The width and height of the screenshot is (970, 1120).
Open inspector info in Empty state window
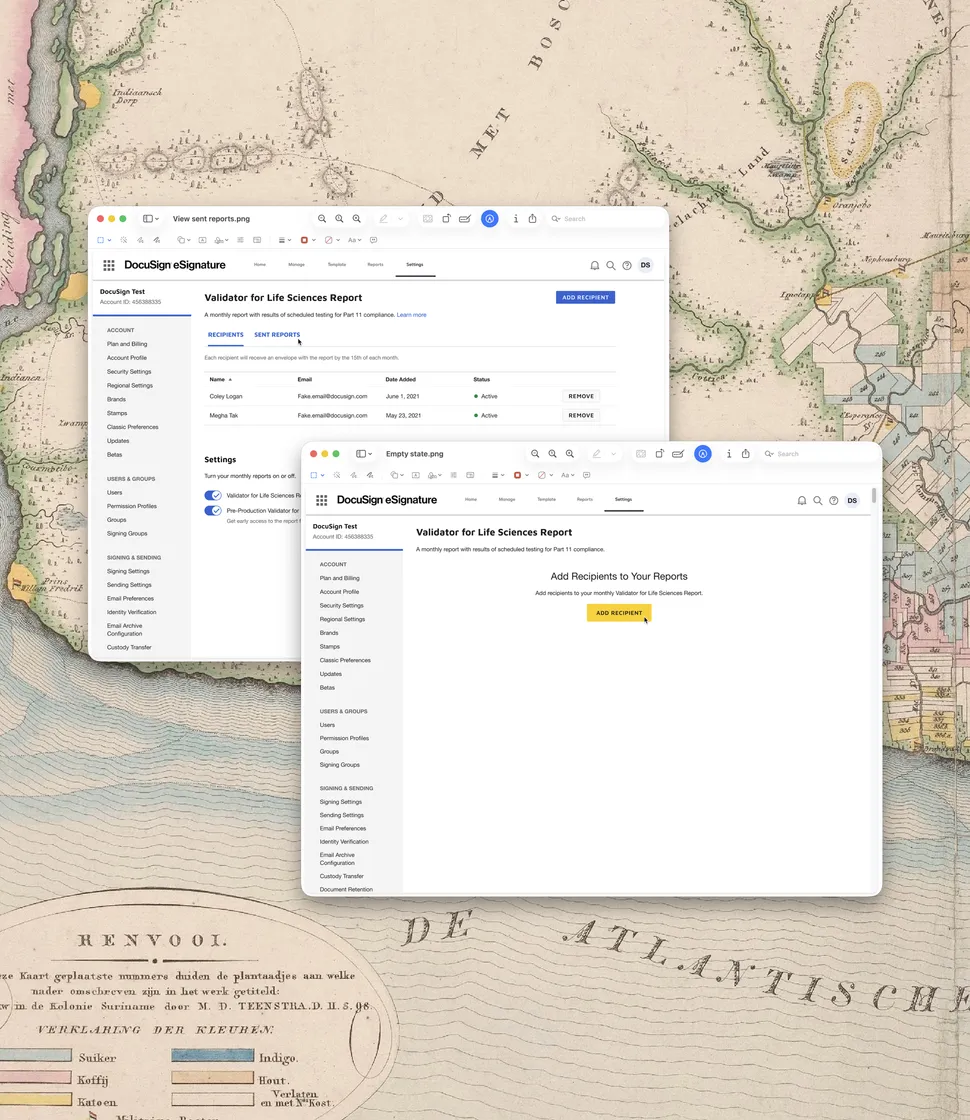coord(729,454)
